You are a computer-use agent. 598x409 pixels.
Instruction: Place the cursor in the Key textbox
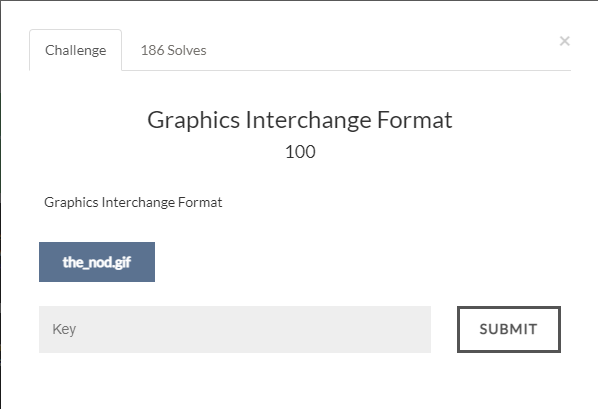[x=235, y=329]
